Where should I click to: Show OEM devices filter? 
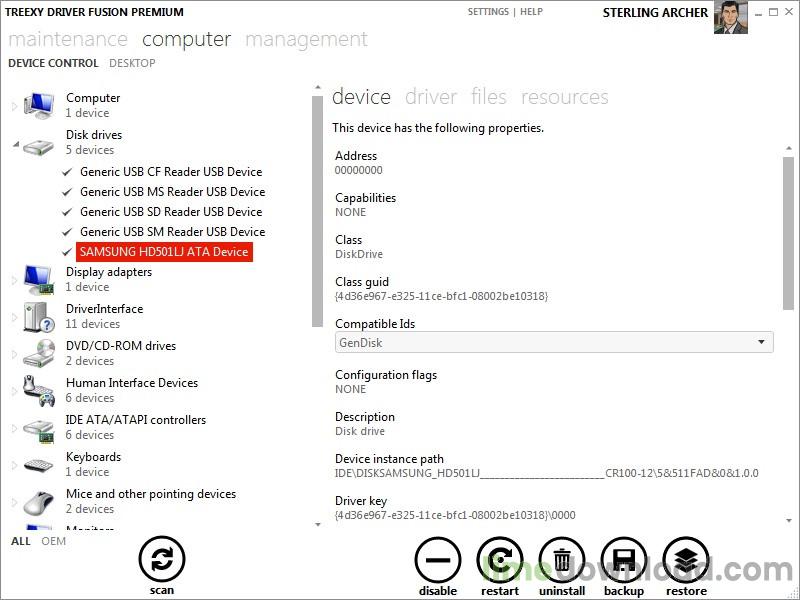54,541
